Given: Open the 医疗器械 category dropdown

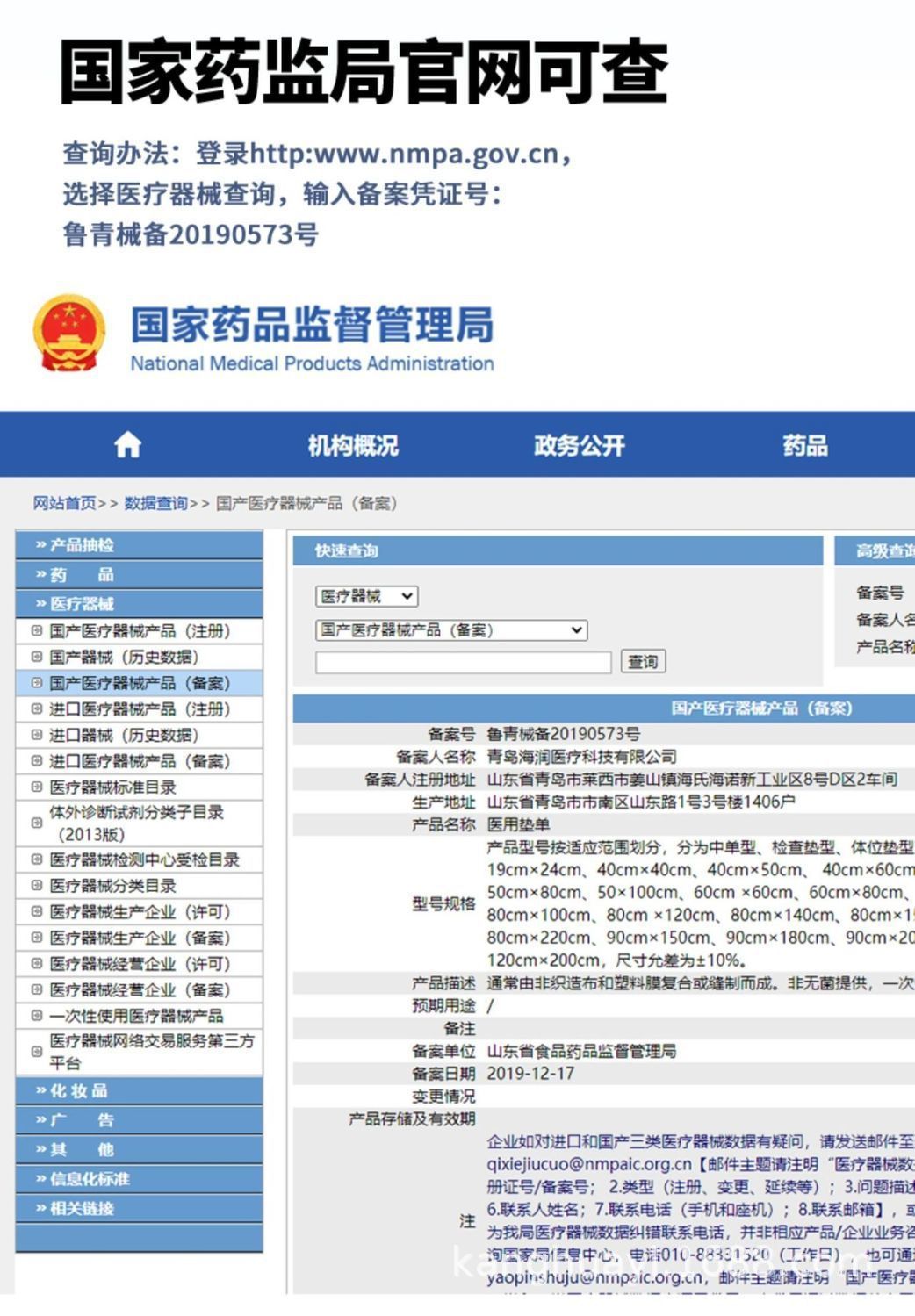Looking at the screenshot, I should (x=365, y=596).
